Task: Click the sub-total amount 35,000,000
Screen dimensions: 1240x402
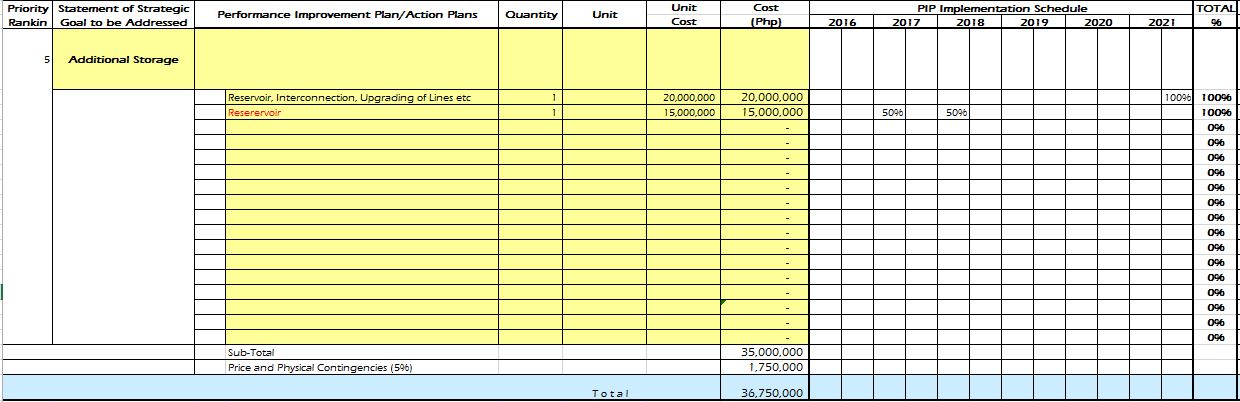Action: (x=765, y=352)
